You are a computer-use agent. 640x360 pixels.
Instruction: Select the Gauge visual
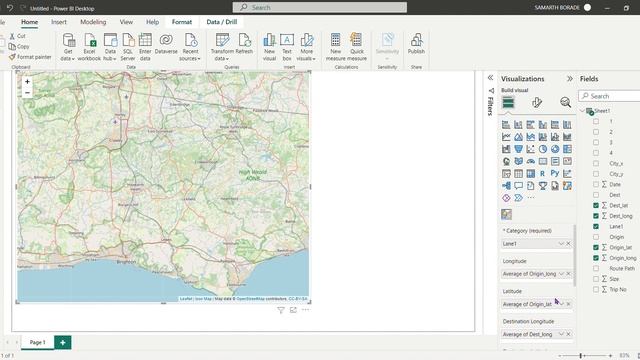point(530,161)
